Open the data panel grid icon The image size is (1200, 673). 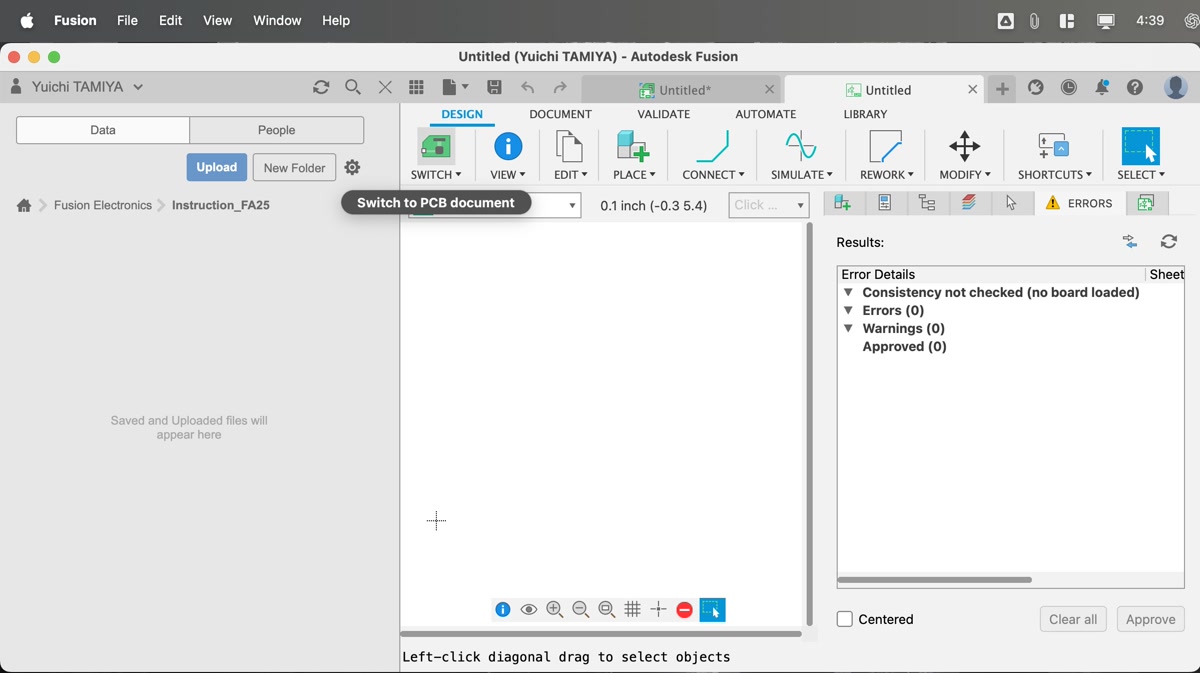417,88
